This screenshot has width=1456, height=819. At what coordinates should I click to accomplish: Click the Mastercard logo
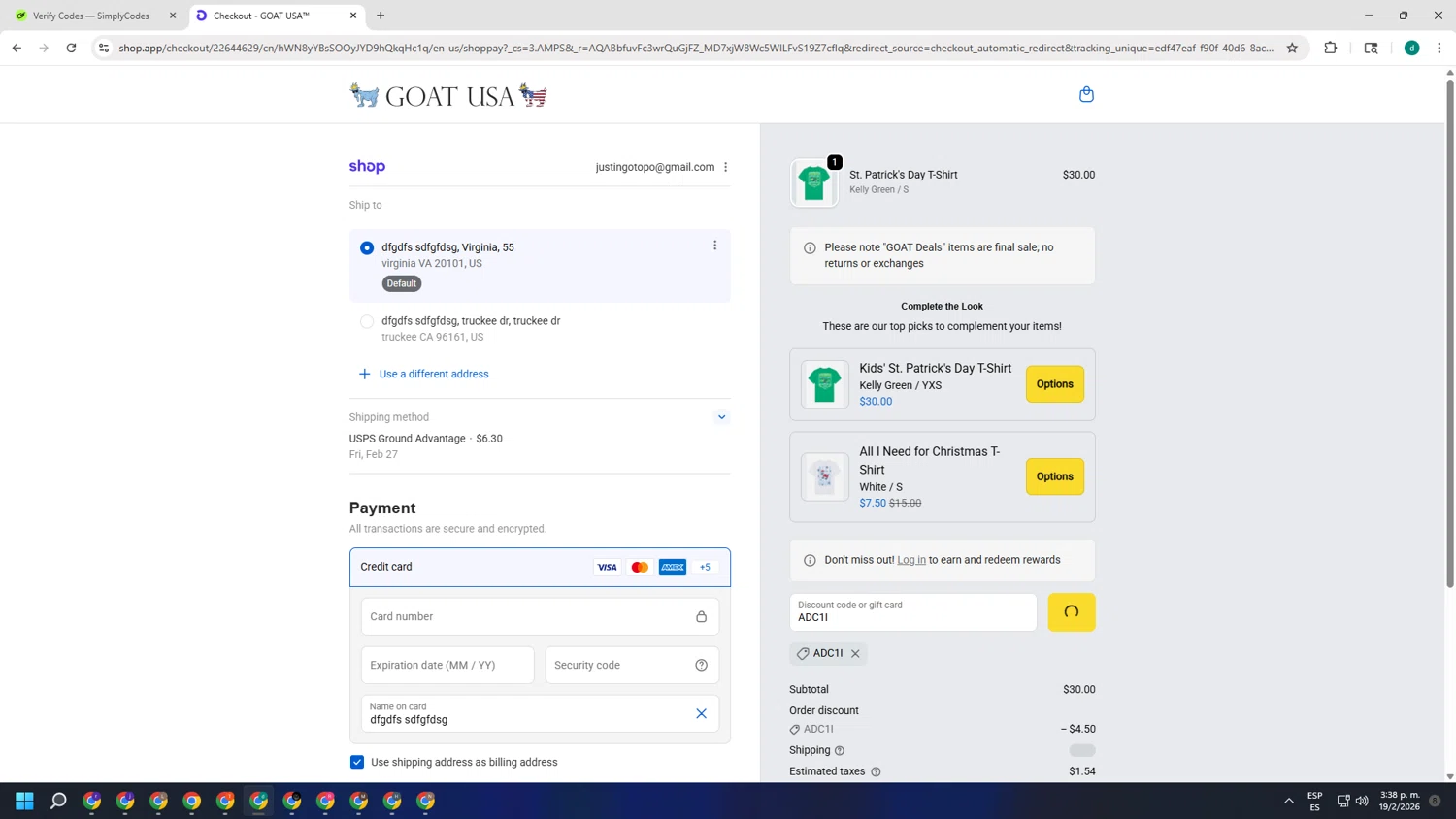[x=640, y=567]
